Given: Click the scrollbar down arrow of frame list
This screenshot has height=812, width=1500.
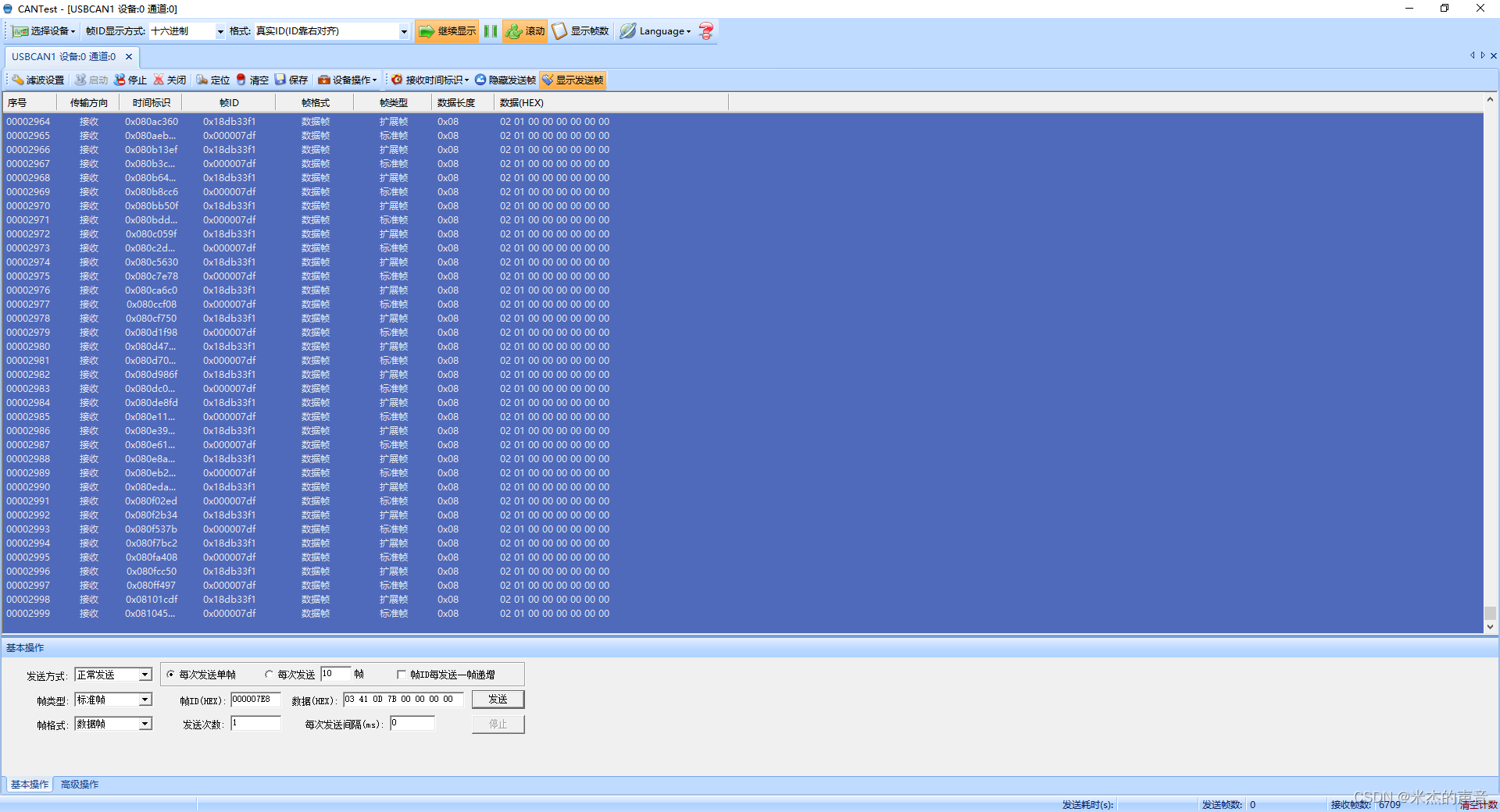Looking at the screenshot, I should tap(1490, 626).
